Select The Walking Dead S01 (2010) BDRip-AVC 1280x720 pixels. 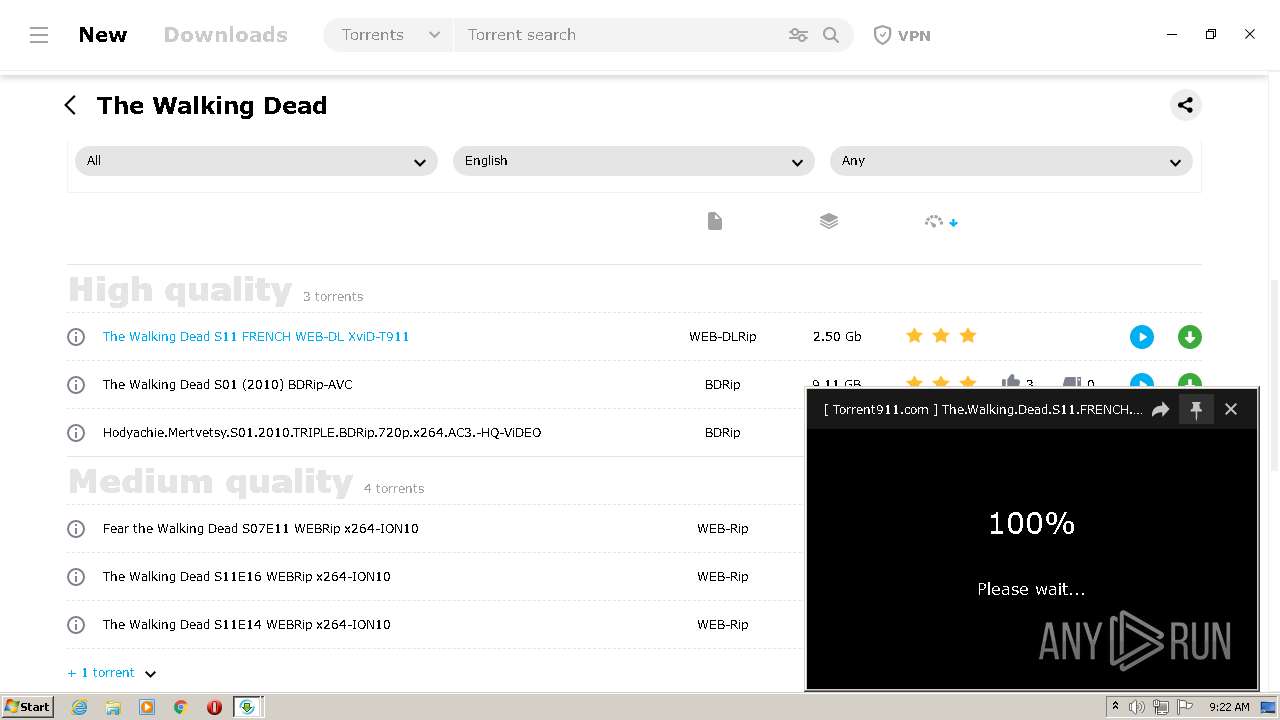coord(227,385)
